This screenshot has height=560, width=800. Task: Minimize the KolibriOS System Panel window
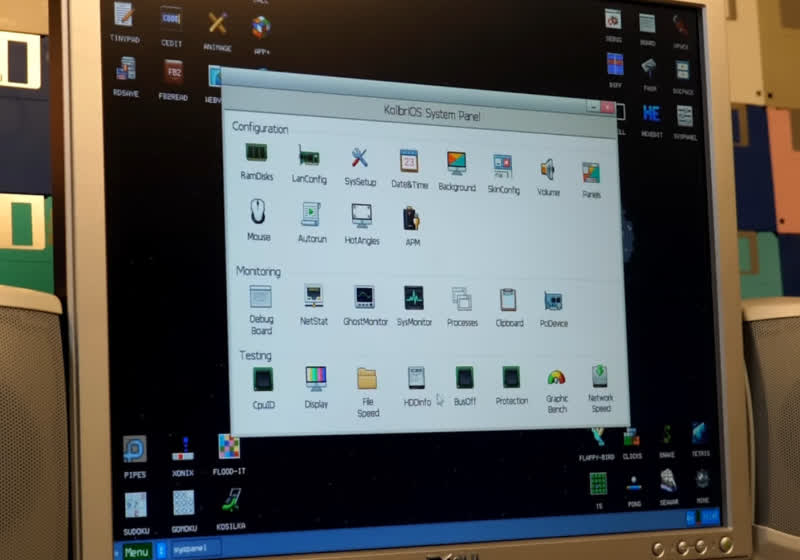pyautogui.click(x=593, y=106)
